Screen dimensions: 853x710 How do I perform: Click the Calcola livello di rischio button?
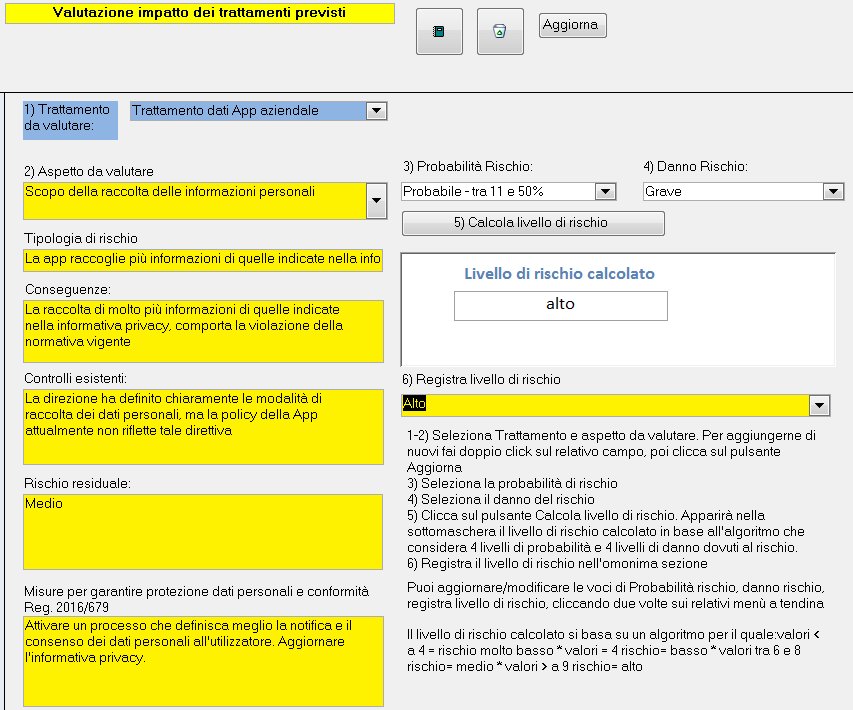[533, 222]
